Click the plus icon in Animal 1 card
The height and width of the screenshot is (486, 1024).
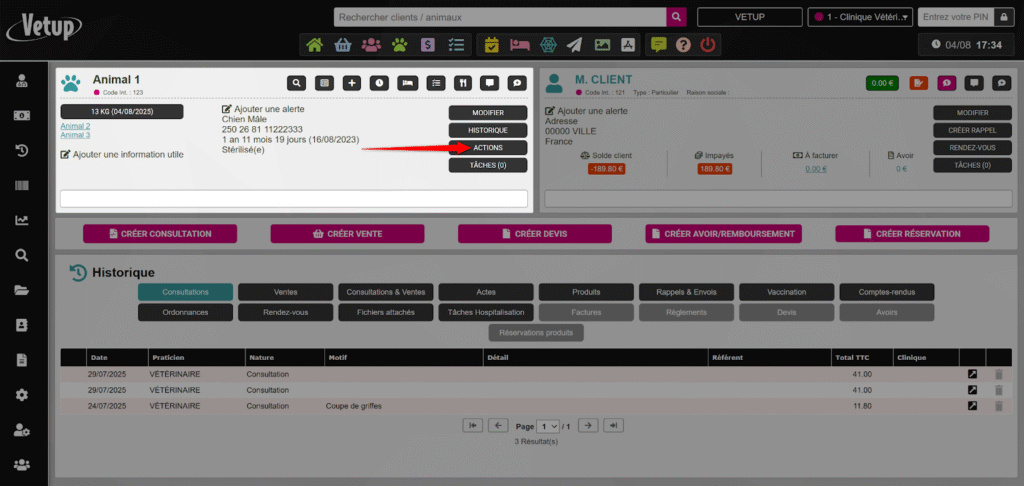tap(352, 83)
